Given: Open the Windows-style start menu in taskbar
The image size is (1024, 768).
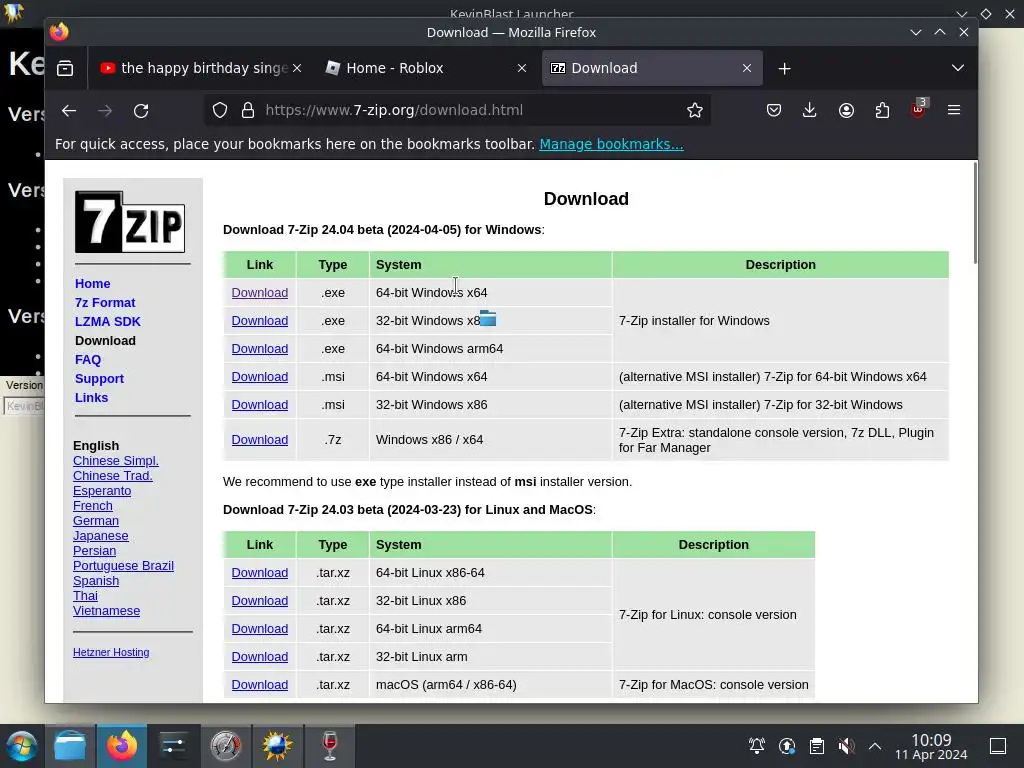Looking at the screenshot, I should tap(22, 746).
